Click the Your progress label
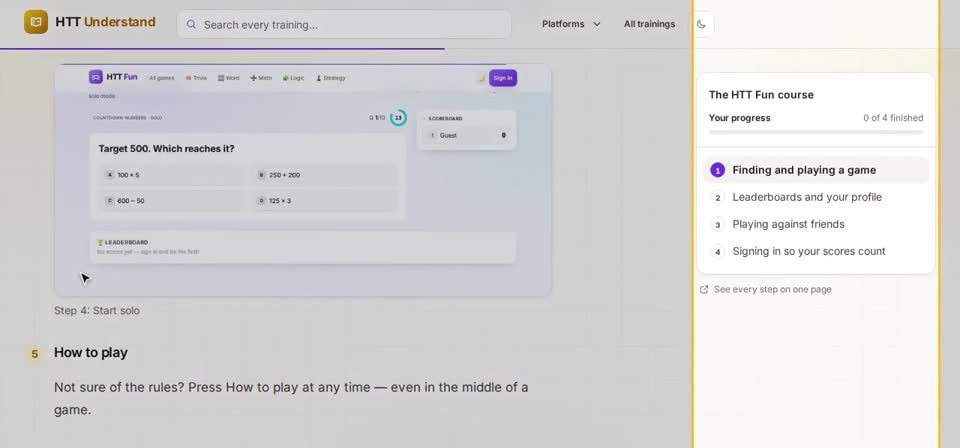Viewport: 960px width, 448px height. coord(740,118)
